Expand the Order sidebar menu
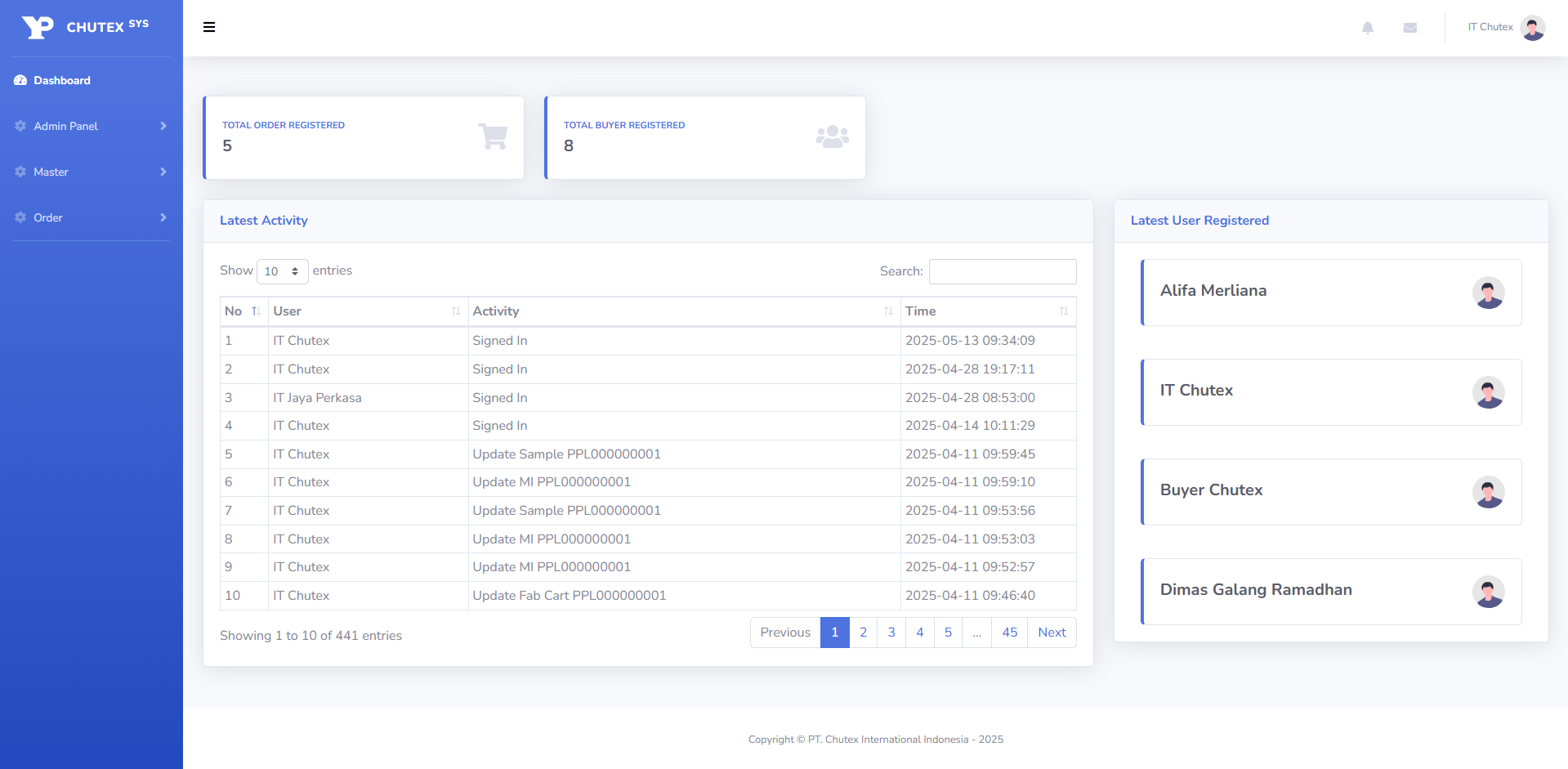Screen dimensions: 1568x769 91,217
